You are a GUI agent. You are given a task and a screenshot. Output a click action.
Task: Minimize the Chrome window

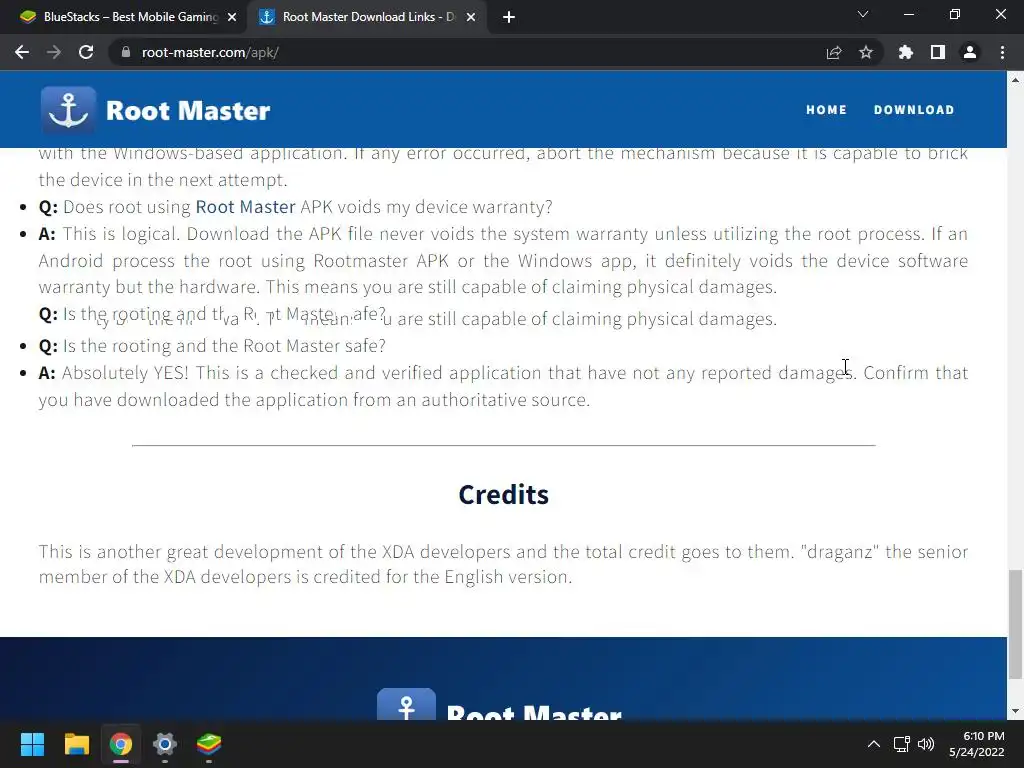908,14
